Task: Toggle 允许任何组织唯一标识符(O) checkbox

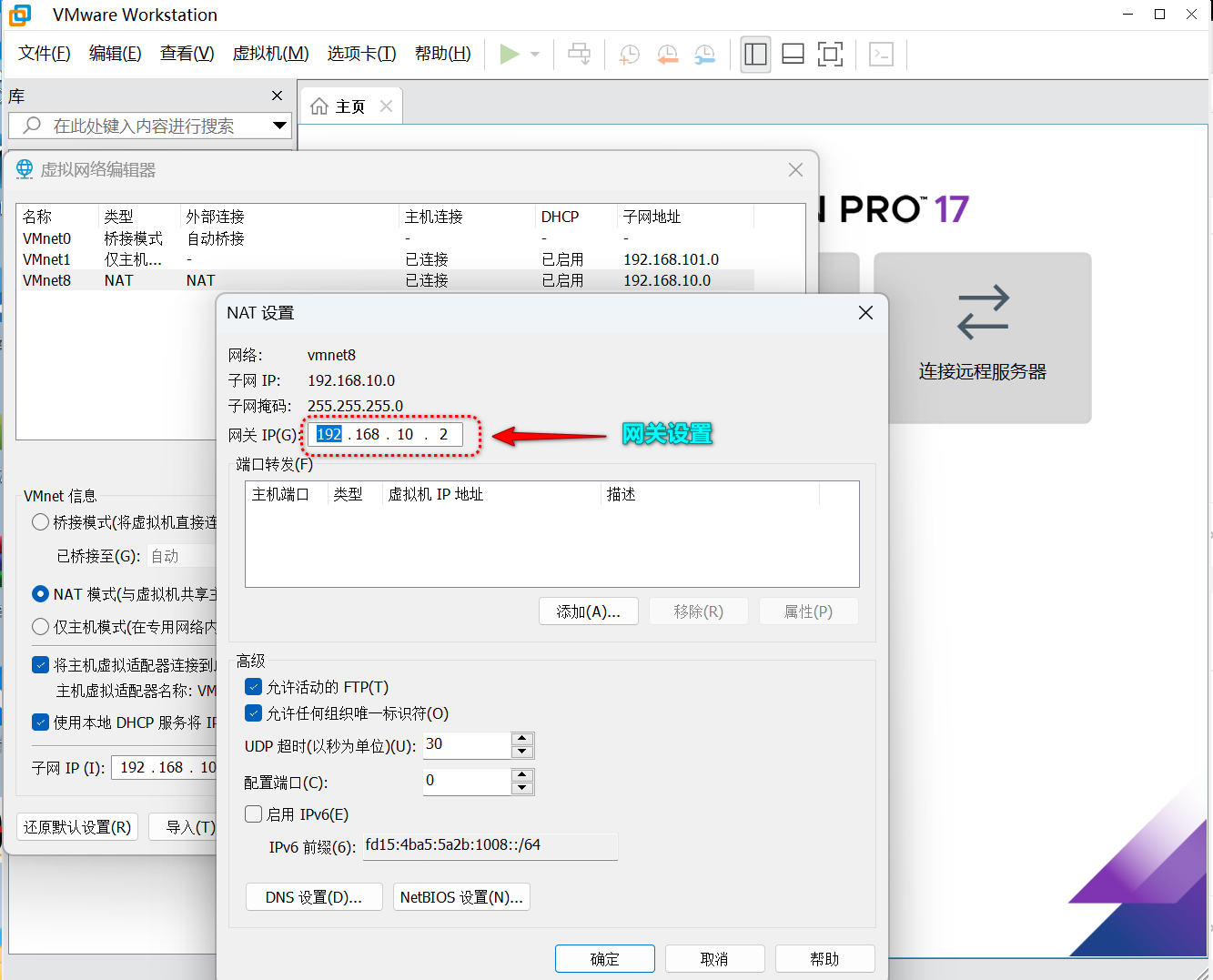Action: (254, 713)
